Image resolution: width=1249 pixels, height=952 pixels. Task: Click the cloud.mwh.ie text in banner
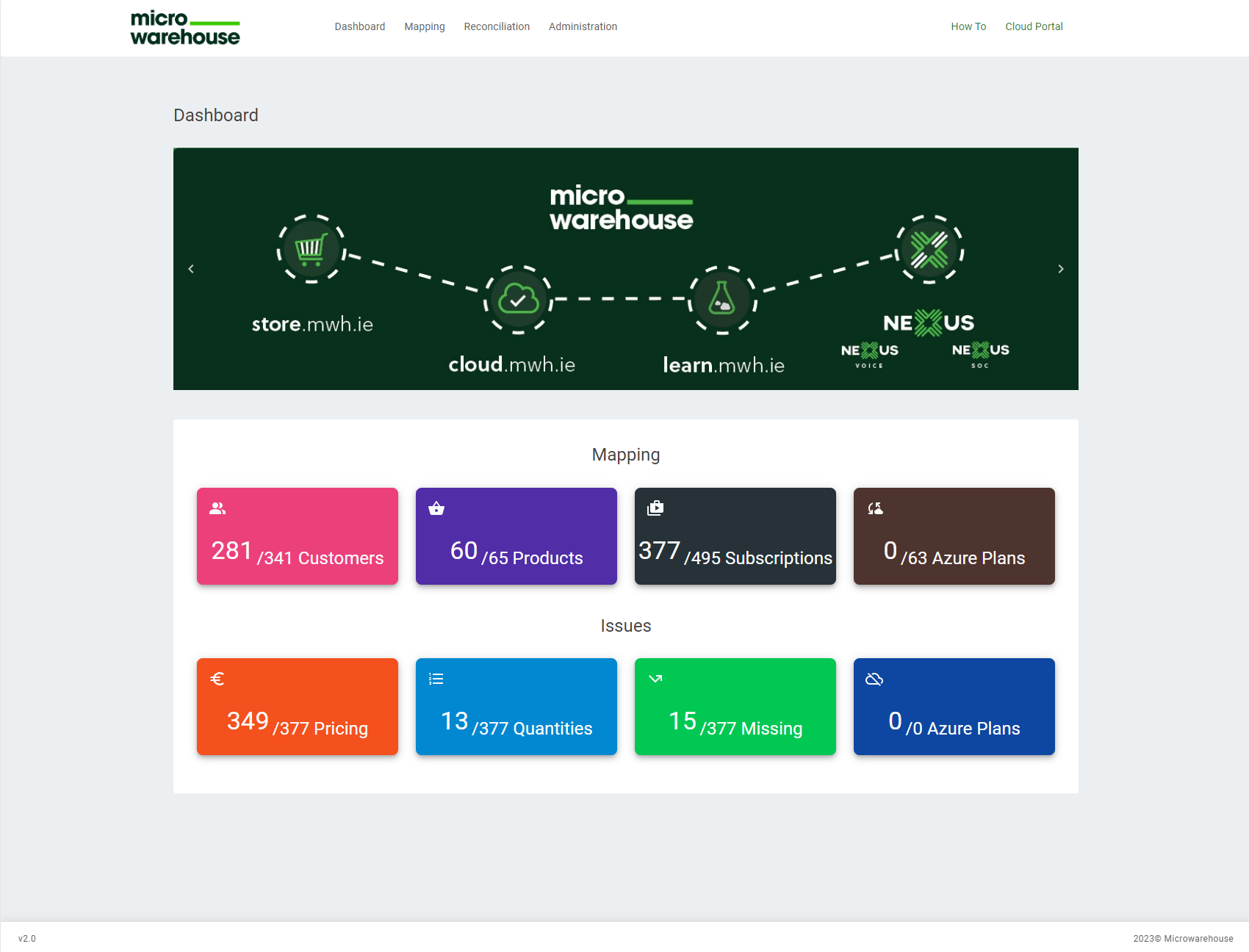click(512, 364)
